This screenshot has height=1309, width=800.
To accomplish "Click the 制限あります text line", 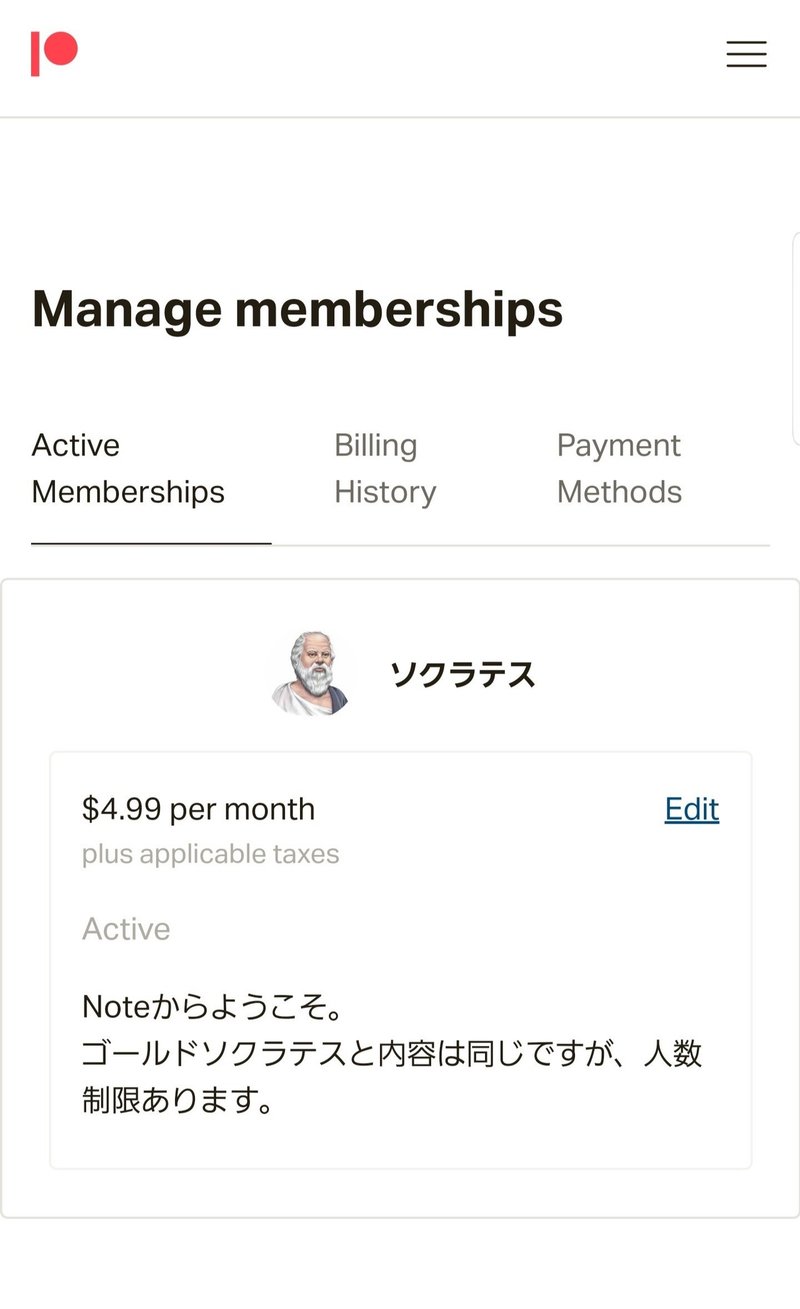I will 178,1101.
